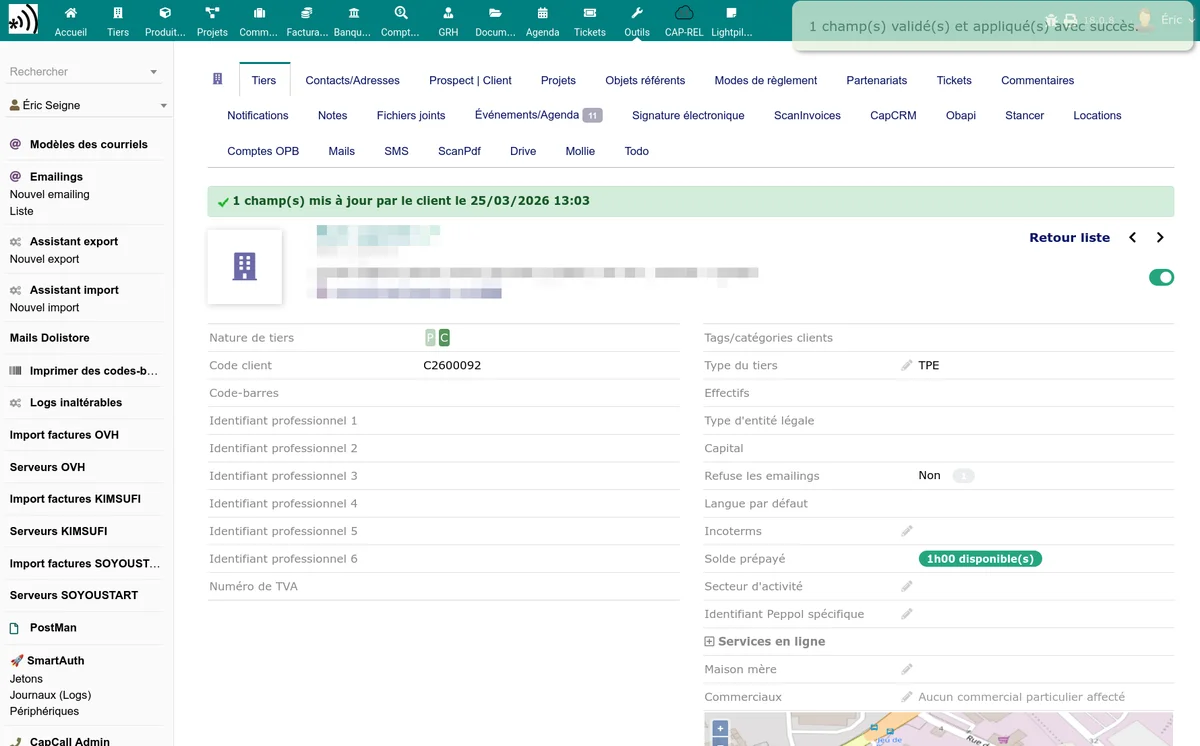Edit Identifiant Peppol spécifique pencil icon
Image resolution: width=1200 pixels, height=746 pixels.
click(907, 615)
